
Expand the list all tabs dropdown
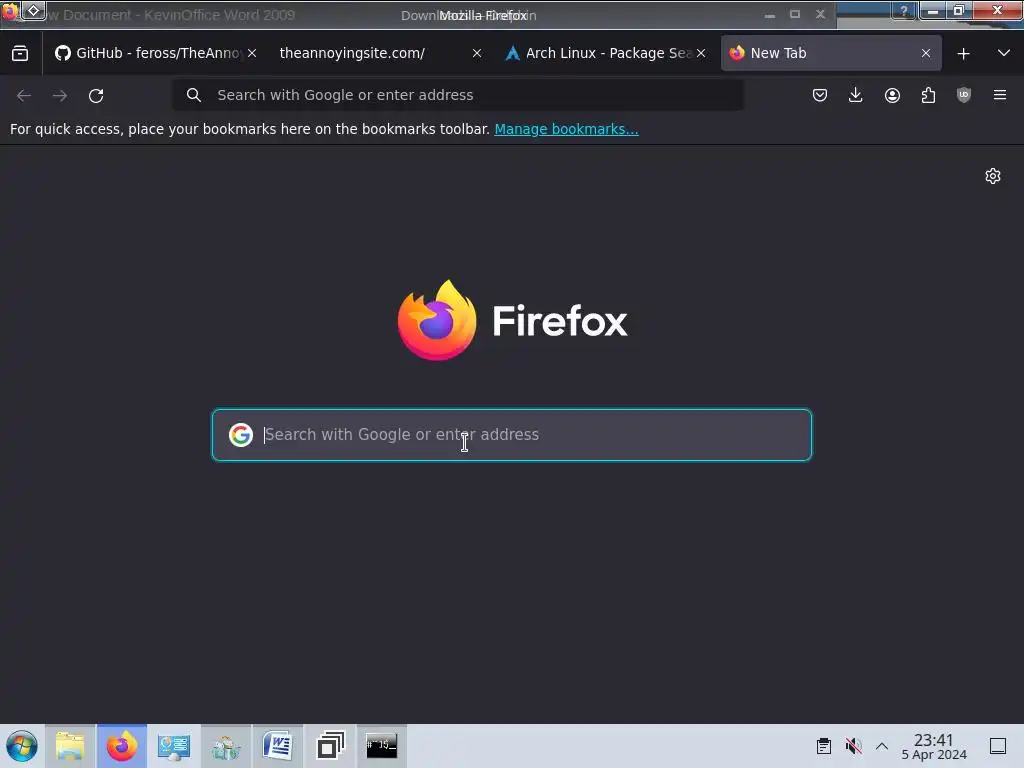1004,53
